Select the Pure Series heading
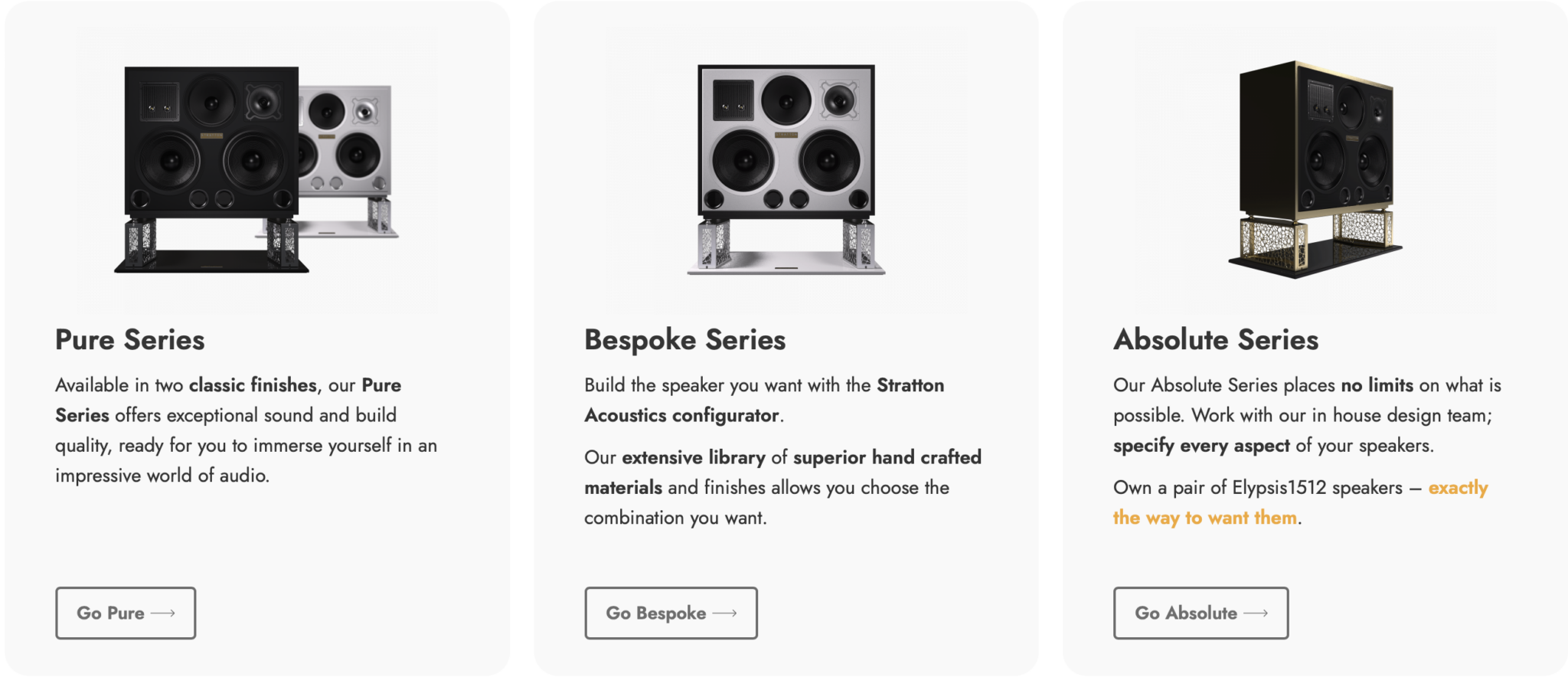The height and width of the screenshot is (677, 1568). point(130,340)
